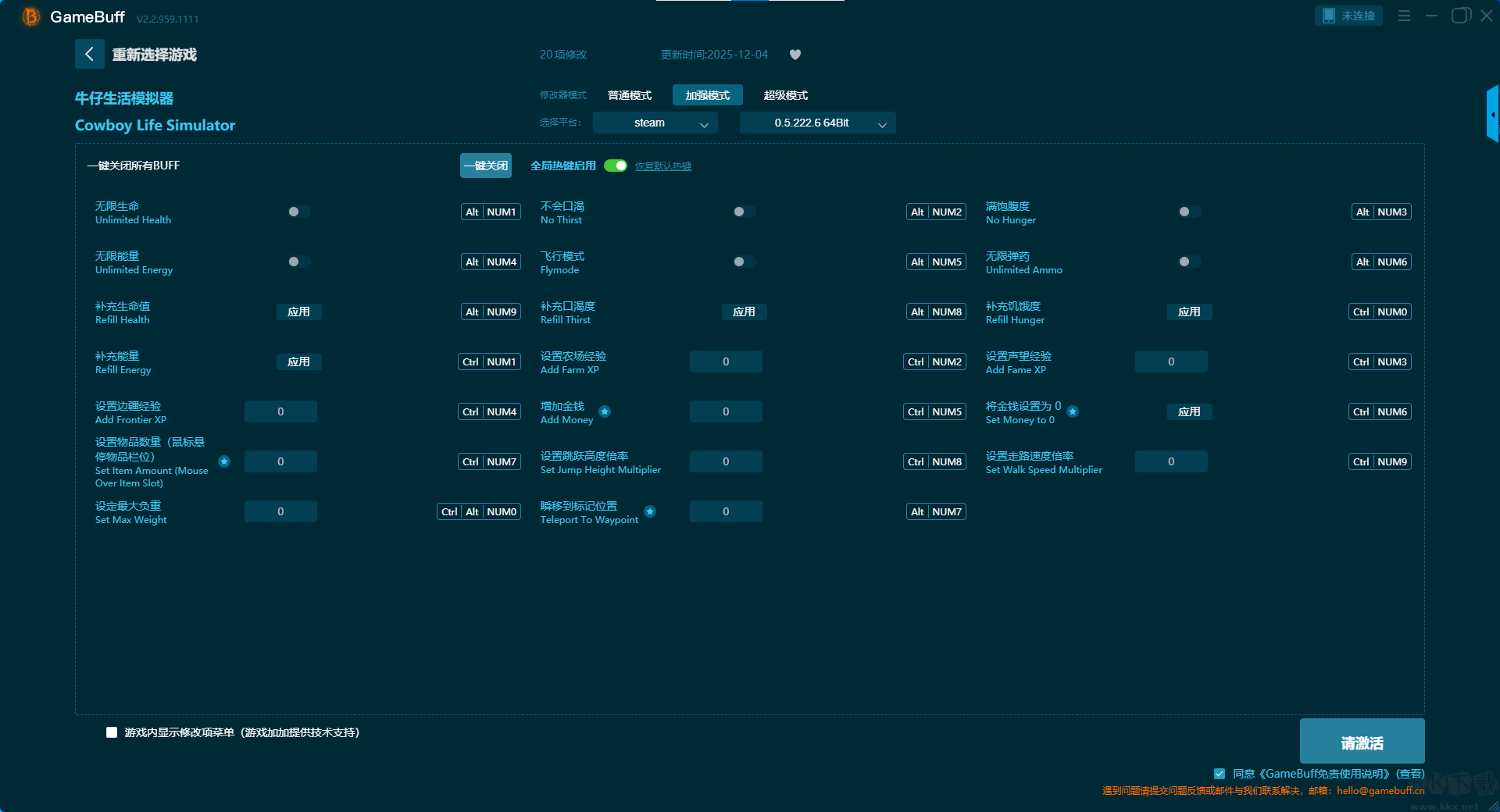Open the 0.5.222.6 64Bit version dropdown

coord(817,123)
